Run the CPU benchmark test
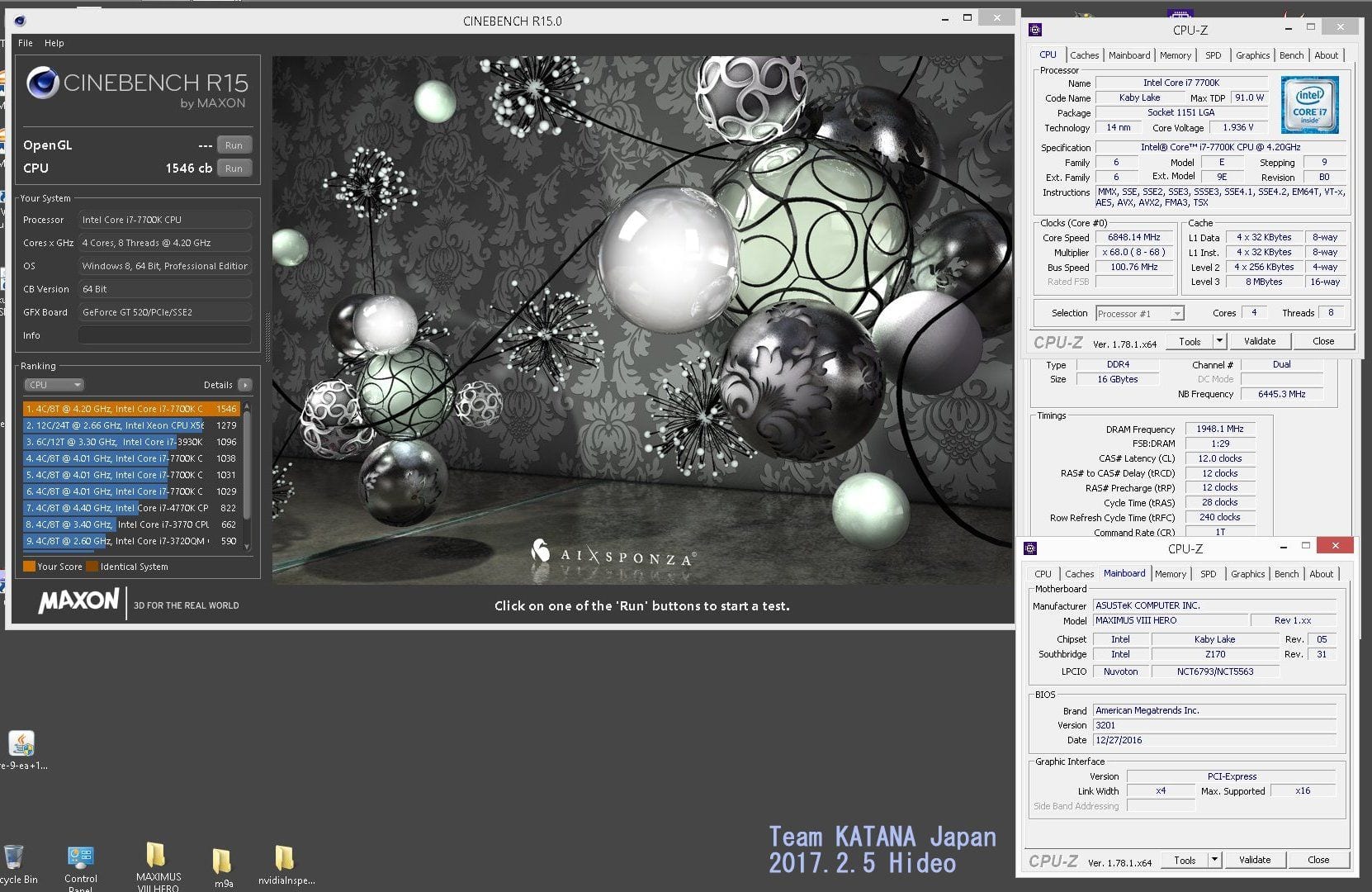This screenshot has width=1372, height=892. [234, 168]
